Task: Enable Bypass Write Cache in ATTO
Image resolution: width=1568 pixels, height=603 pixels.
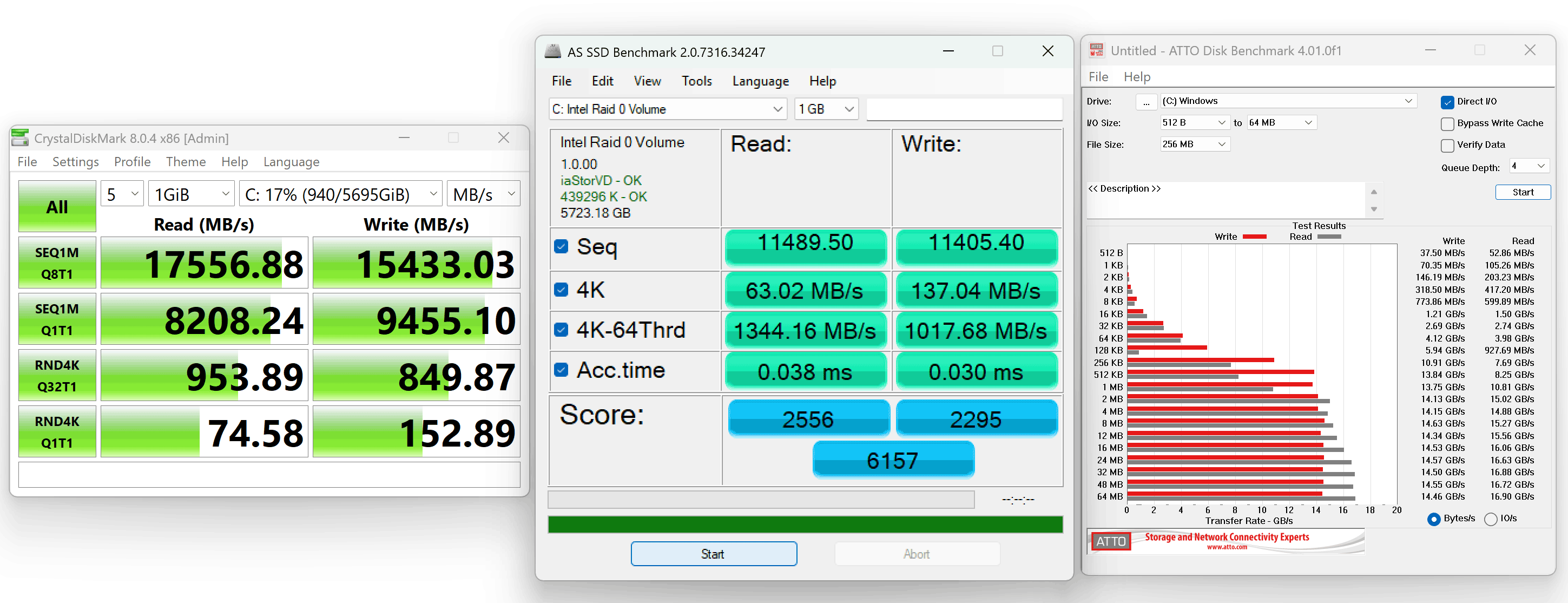Action: (1447, 123)
